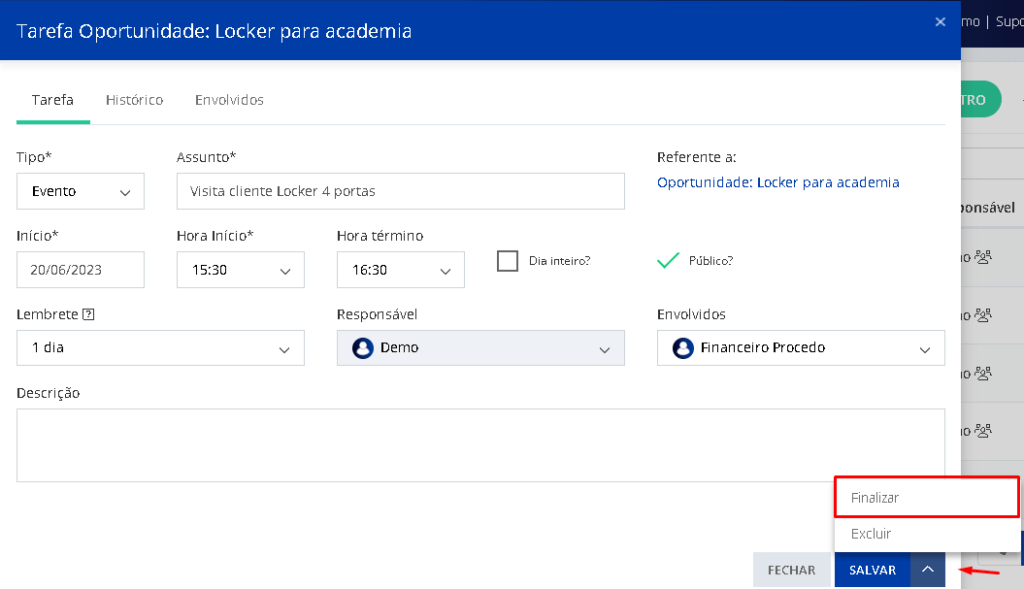
Task: Open the Tipo dropdown showing Evento
Action: click(80, 191)
